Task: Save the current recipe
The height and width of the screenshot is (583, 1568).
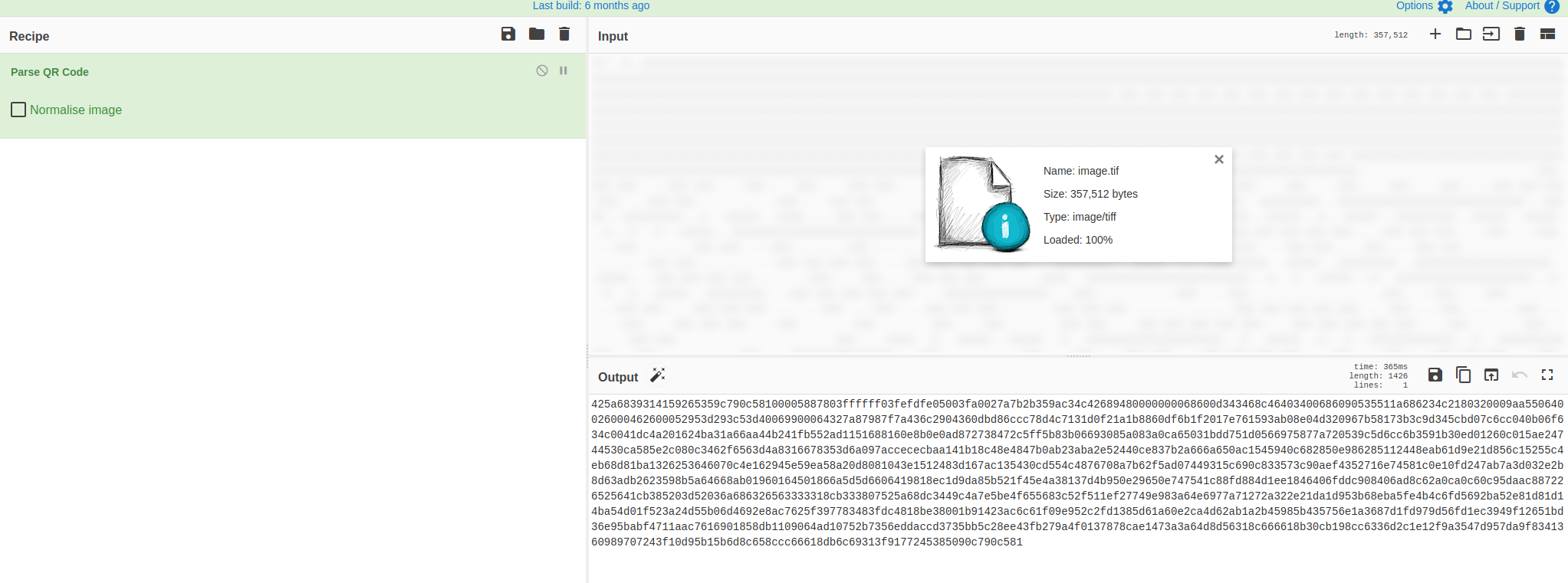Action: point(508,34)
